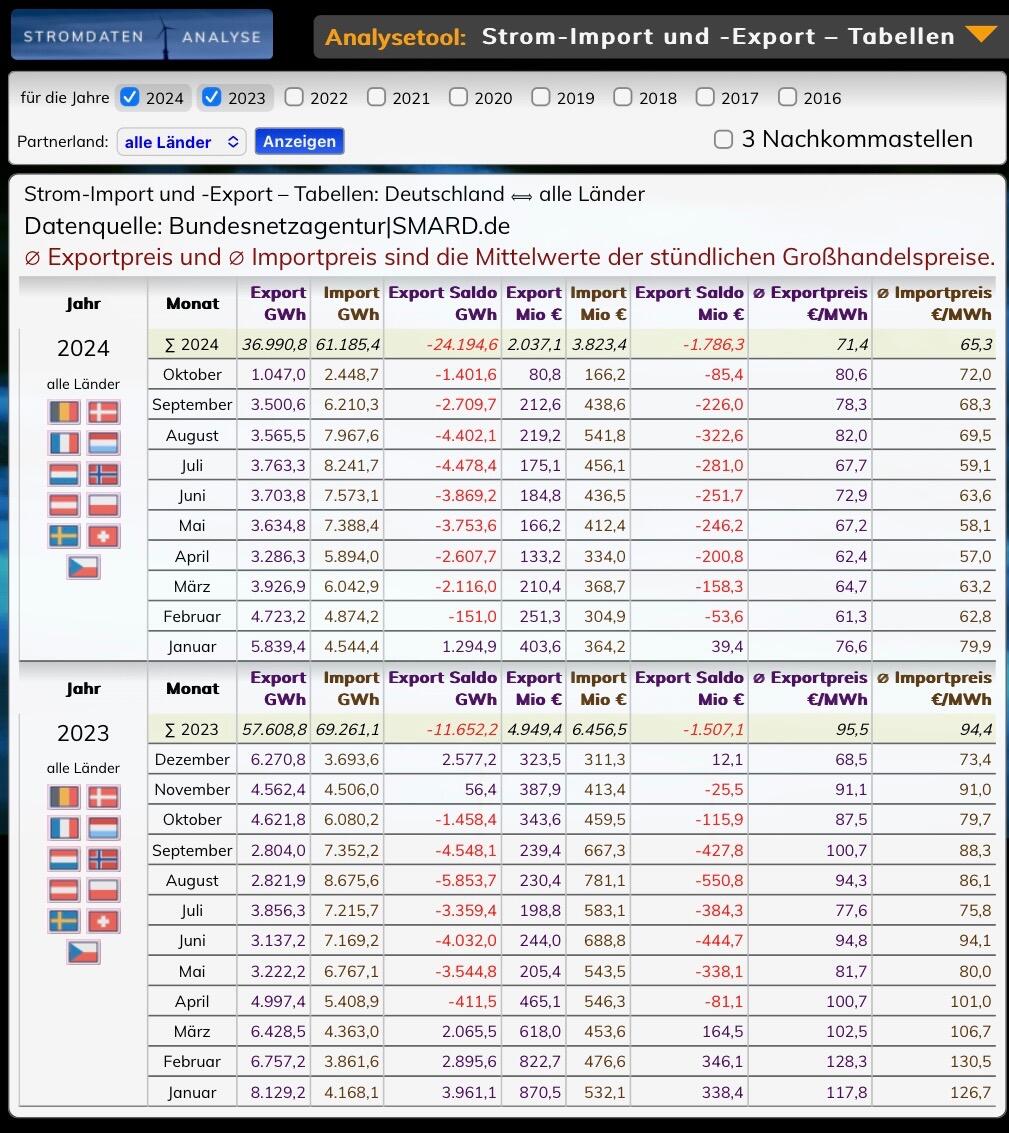
Task: Click 'Juli' import value '8.241,7' in 2024
Action: (x=351, y=466)
